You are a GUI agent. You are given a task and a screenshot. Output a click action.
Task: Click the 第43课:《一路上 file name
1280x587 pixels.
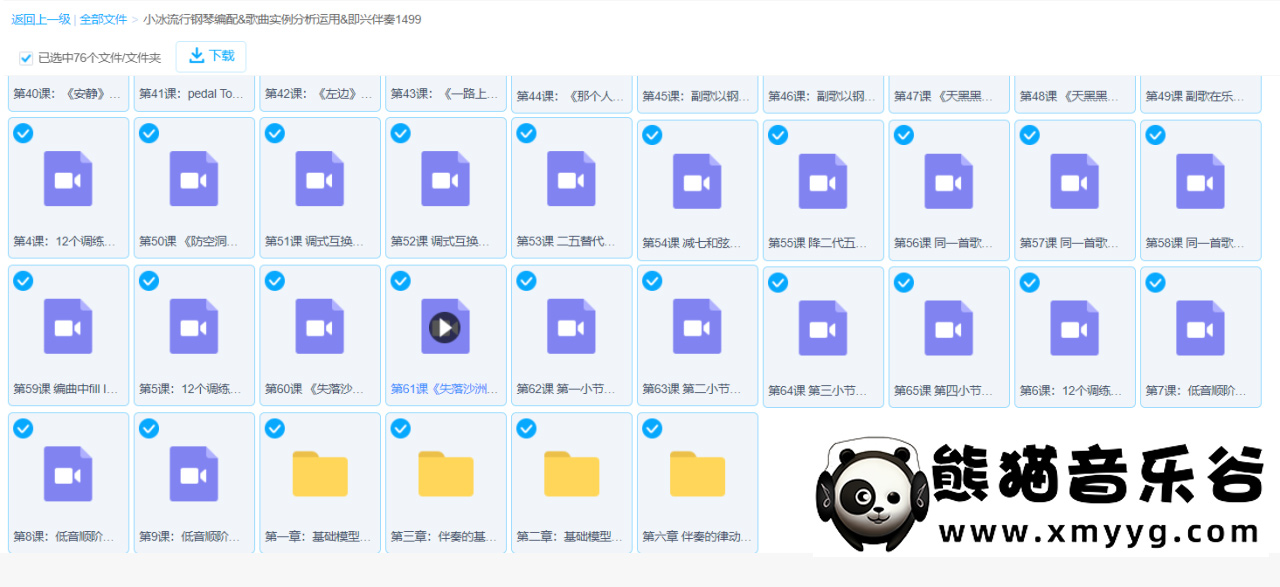tap(445, 94)
